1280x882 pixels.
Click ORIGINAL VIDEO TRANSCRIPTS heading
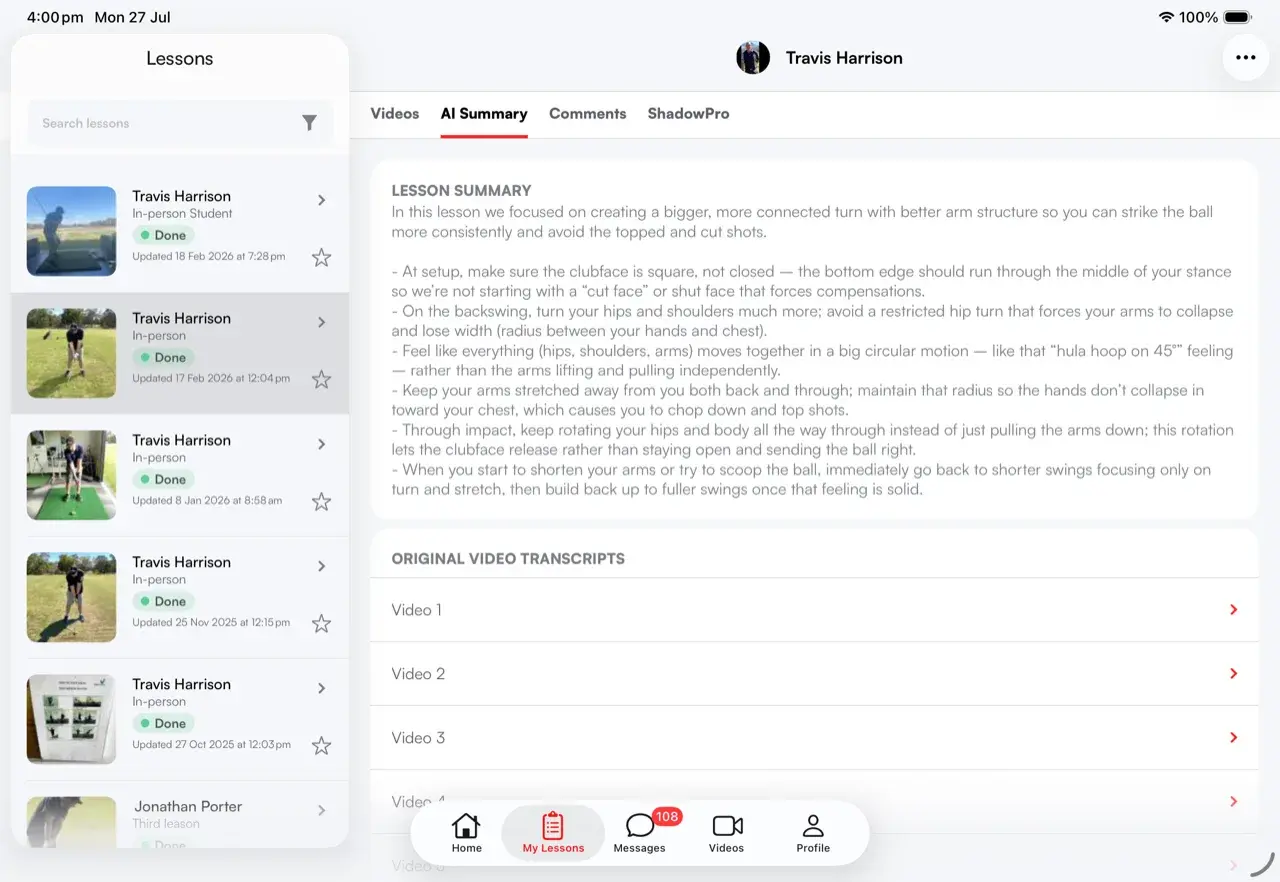pos(508,559)
